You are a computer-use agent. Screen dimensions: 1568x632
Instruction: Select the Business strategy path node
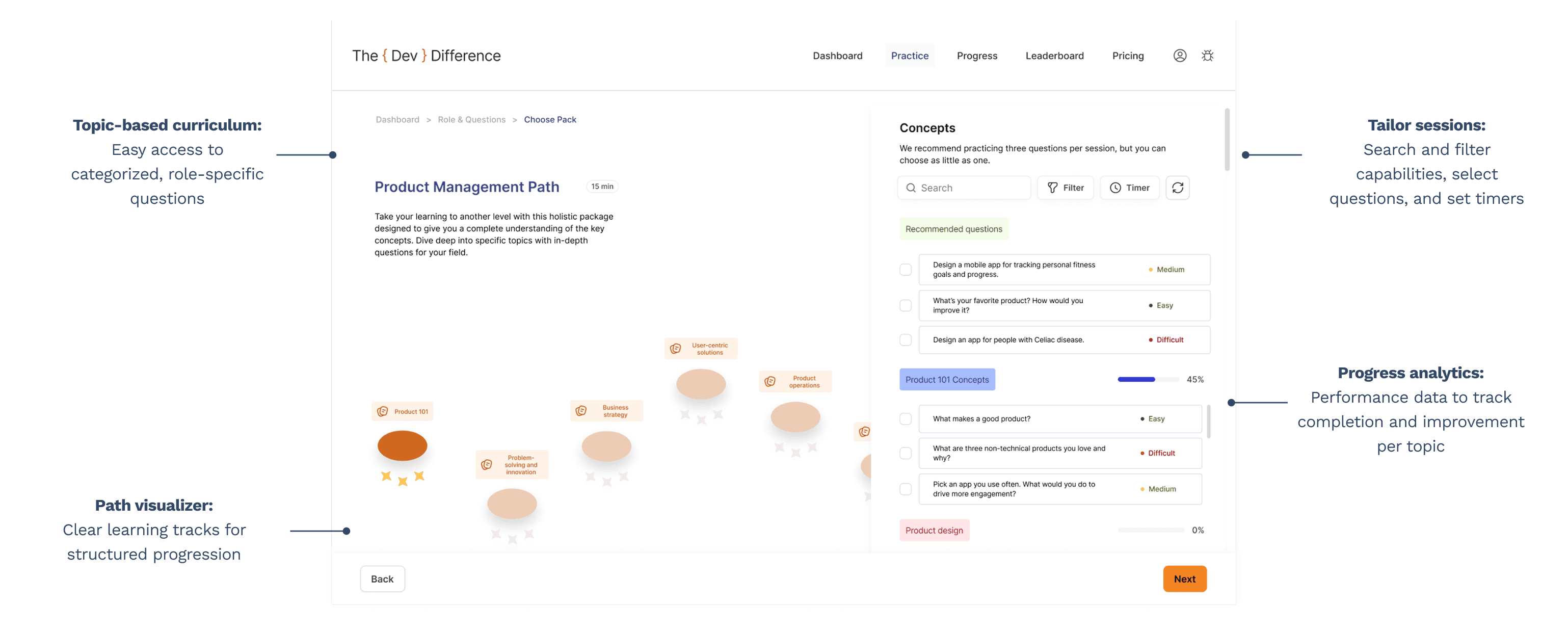606,446
